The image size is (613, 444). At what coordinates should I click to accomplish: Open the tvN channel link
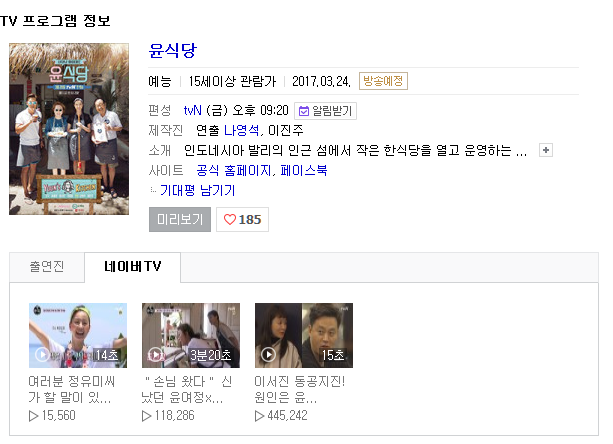[x=192, y=111]
